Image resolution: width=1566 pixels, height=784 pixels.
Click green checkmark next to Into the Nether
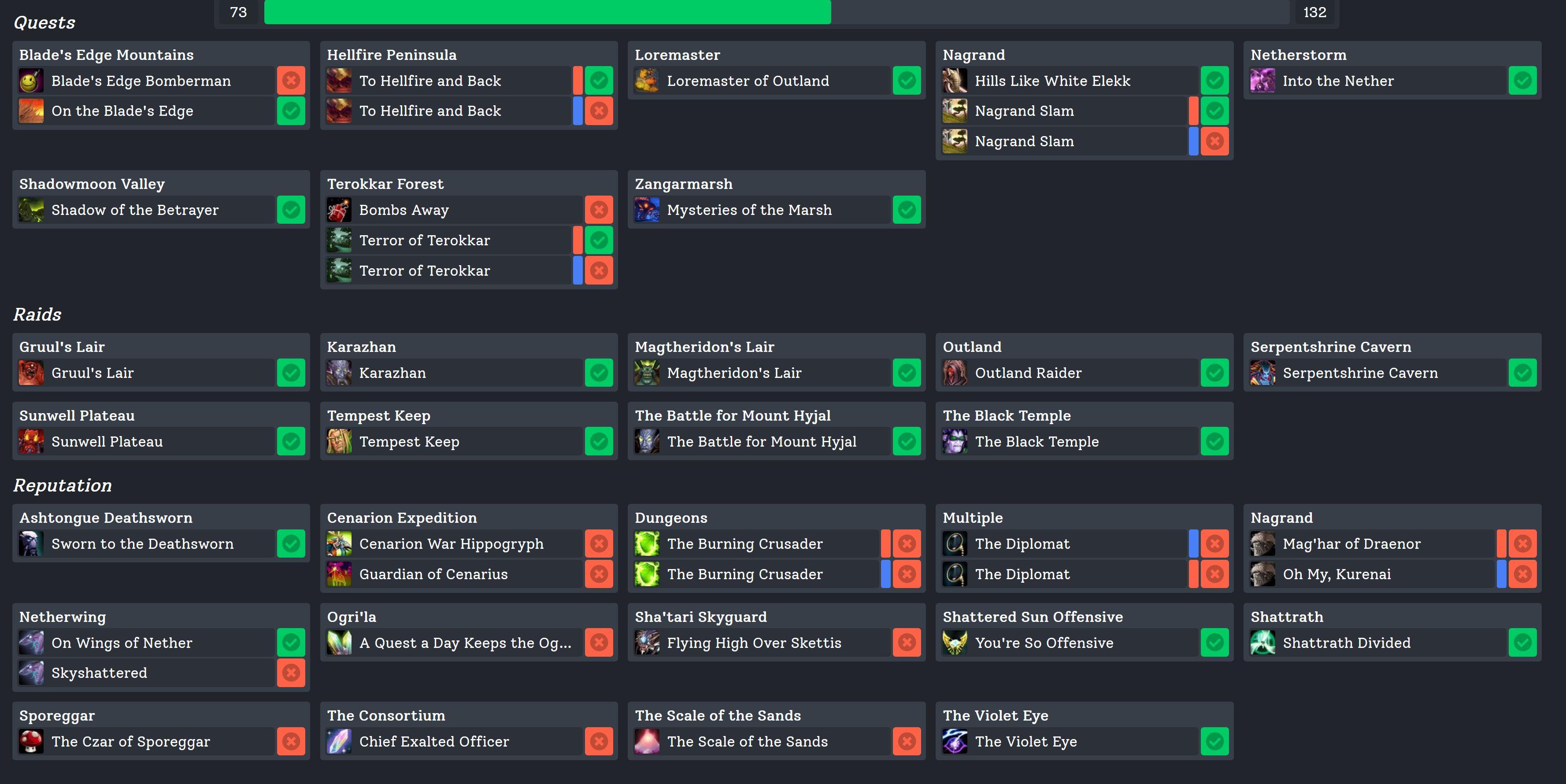pos(1522,81)
